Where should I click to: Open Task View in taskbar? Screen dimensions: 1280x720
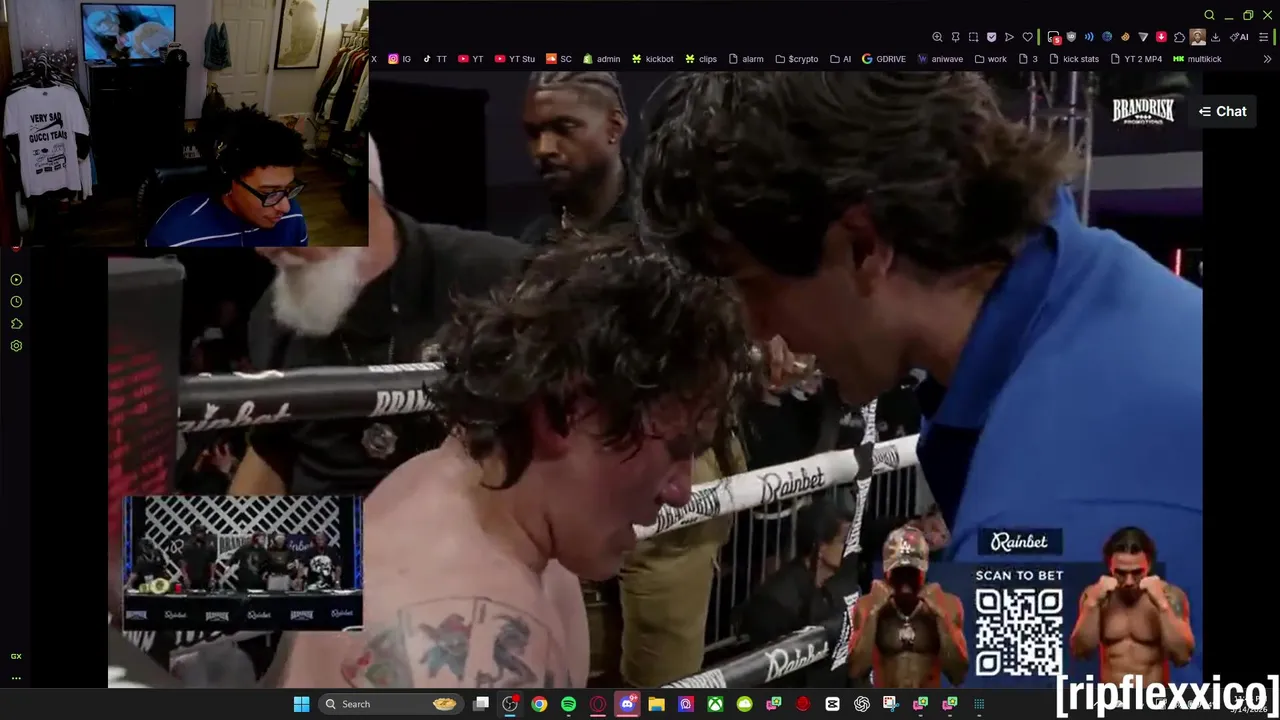pos(481,704)
